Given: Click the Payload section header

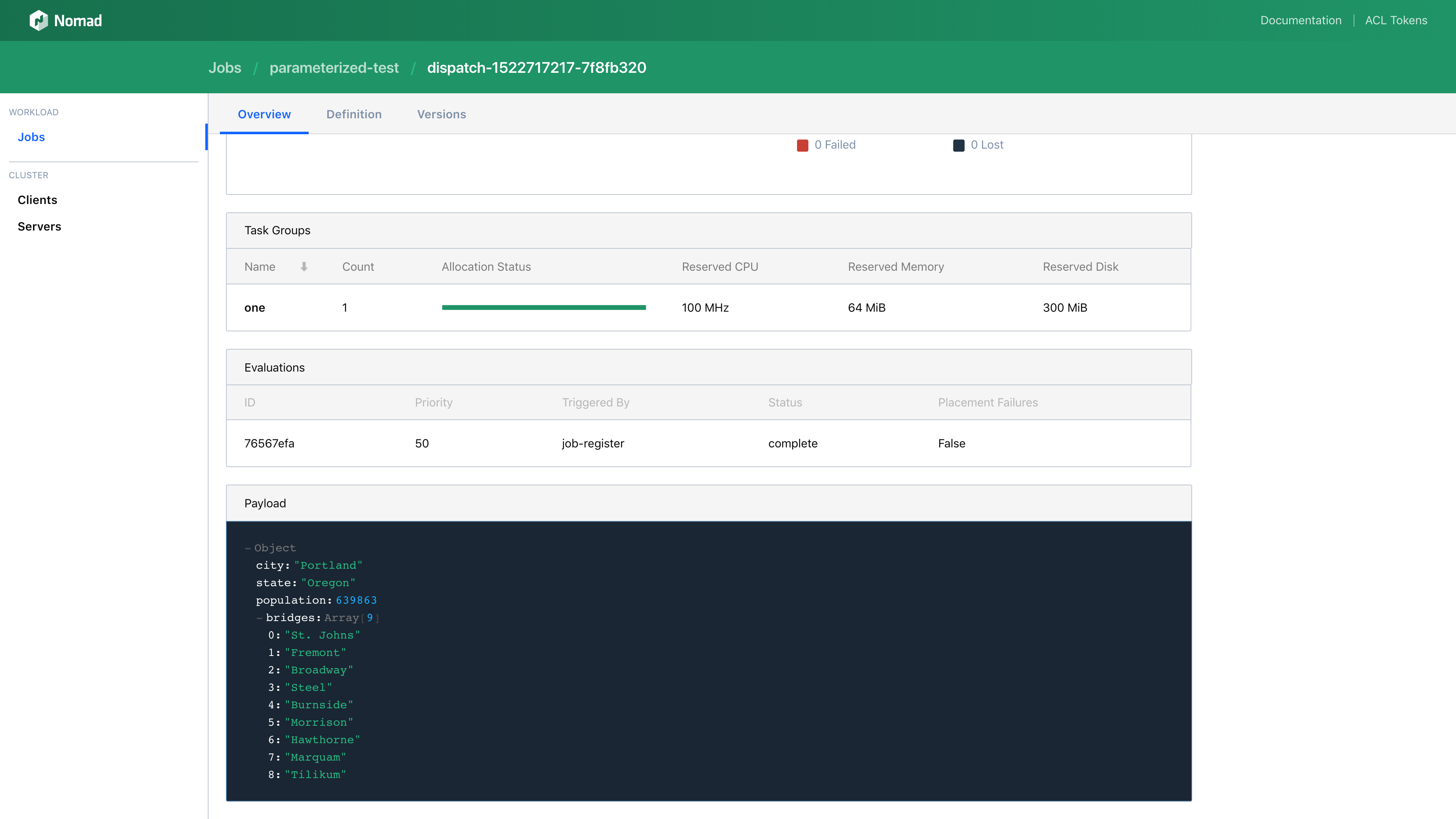Looking at the screenshot, I should tap(708, 503).
